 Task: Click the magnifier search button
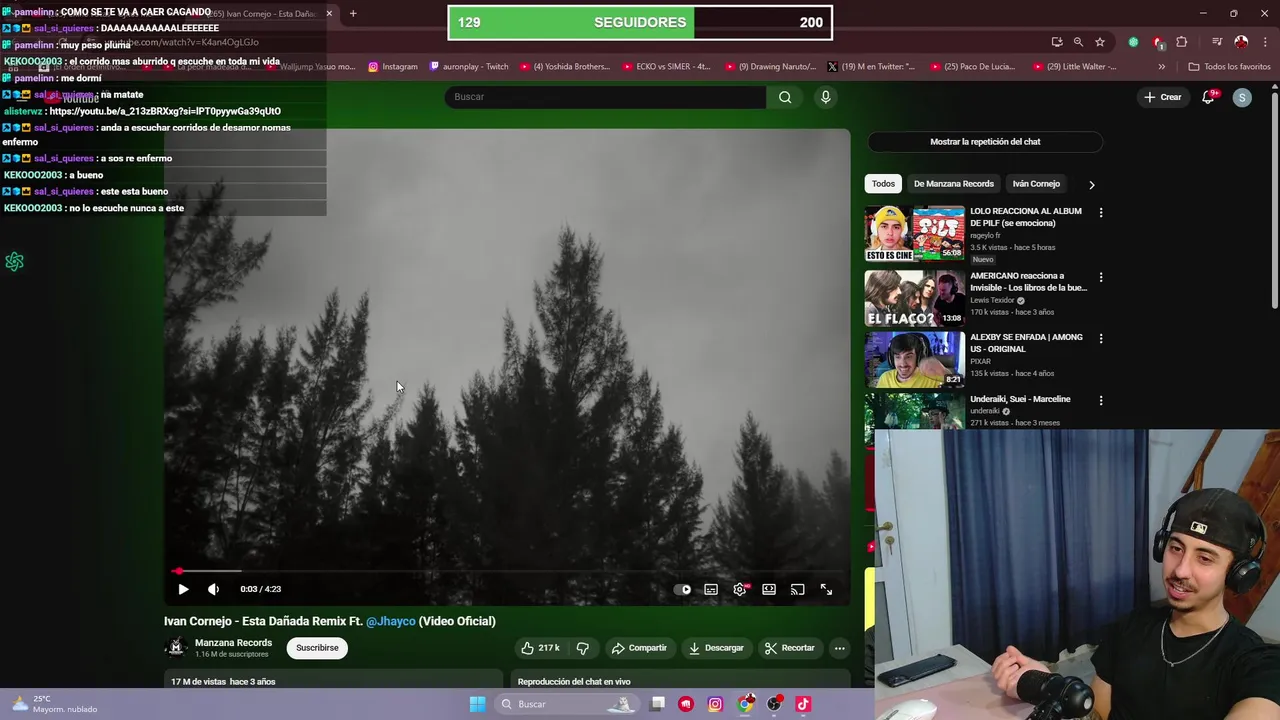point(785,97)
